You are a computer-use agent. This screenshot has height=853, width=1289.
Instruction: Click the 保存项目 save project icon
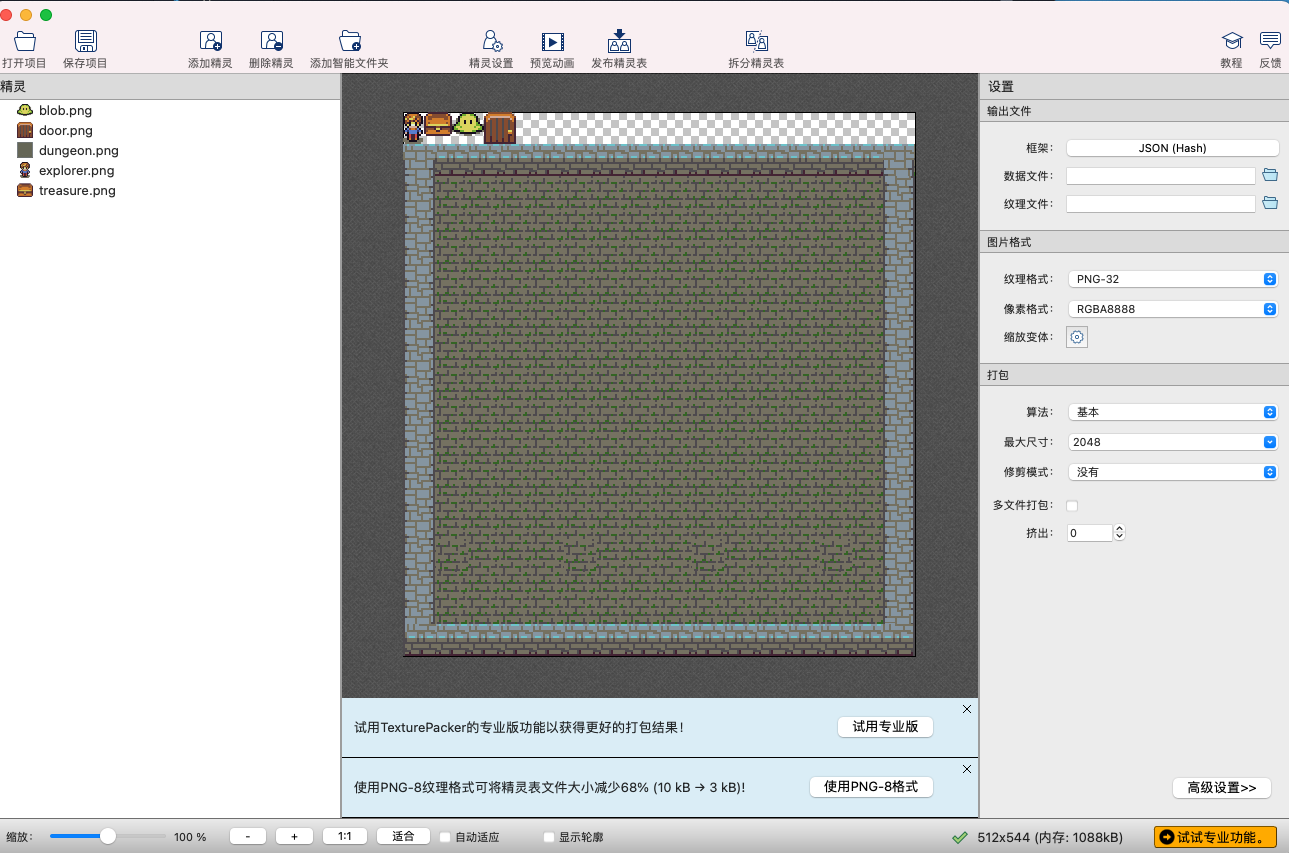coord(86,41)
